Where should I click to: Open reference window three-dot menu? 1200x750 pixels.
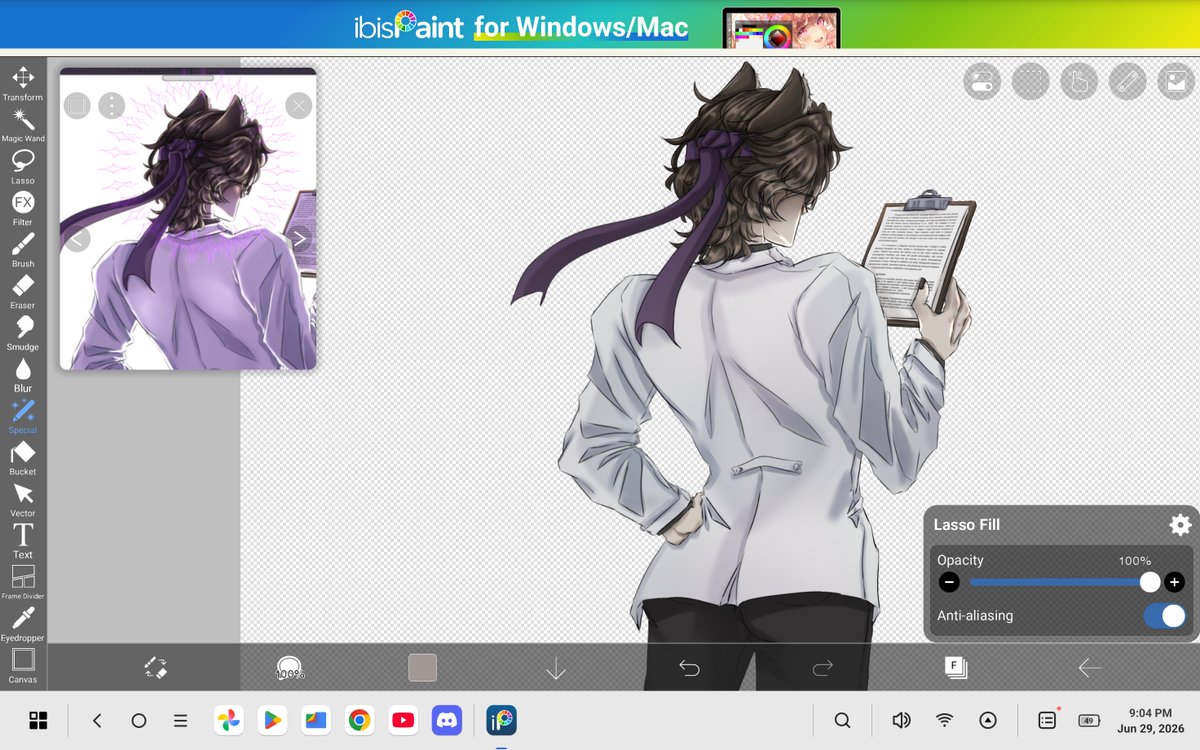(x=112, y=106)
